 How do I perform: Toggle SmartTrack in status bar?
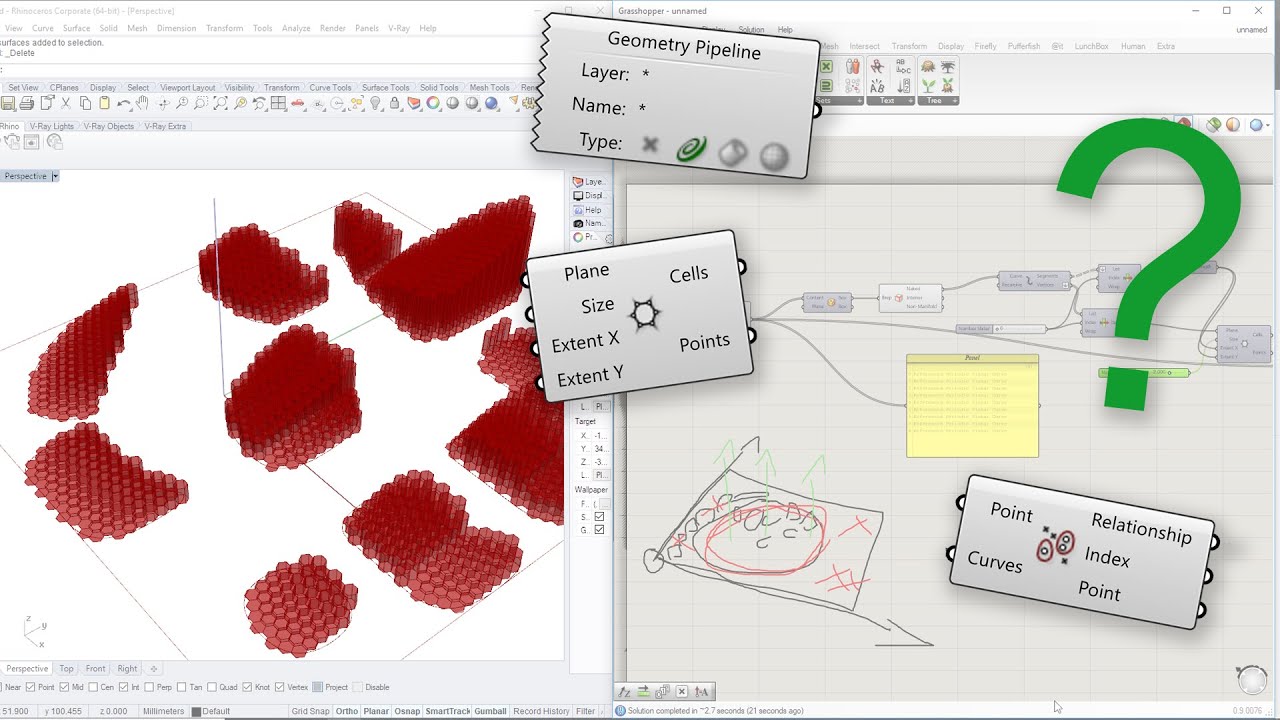pyautogui.click(x=447, y=711)
